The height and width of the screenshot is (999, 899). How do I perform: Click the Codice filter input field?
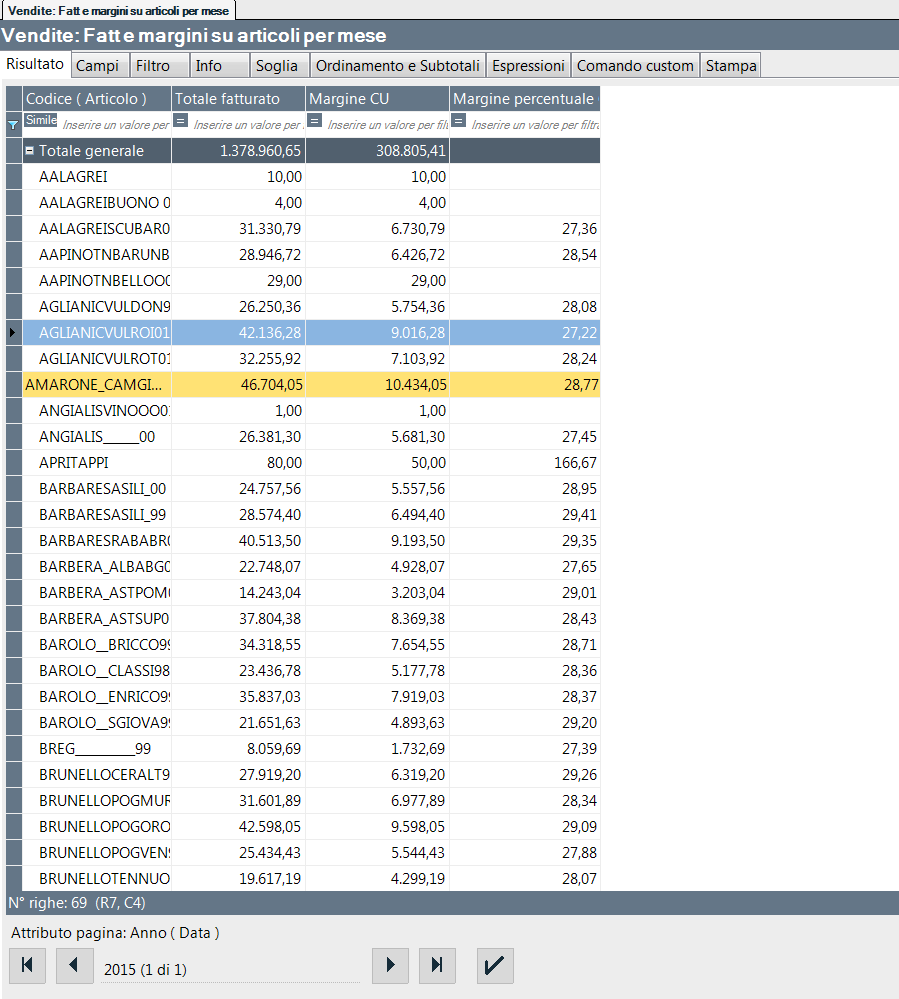(x=115, y=126)
